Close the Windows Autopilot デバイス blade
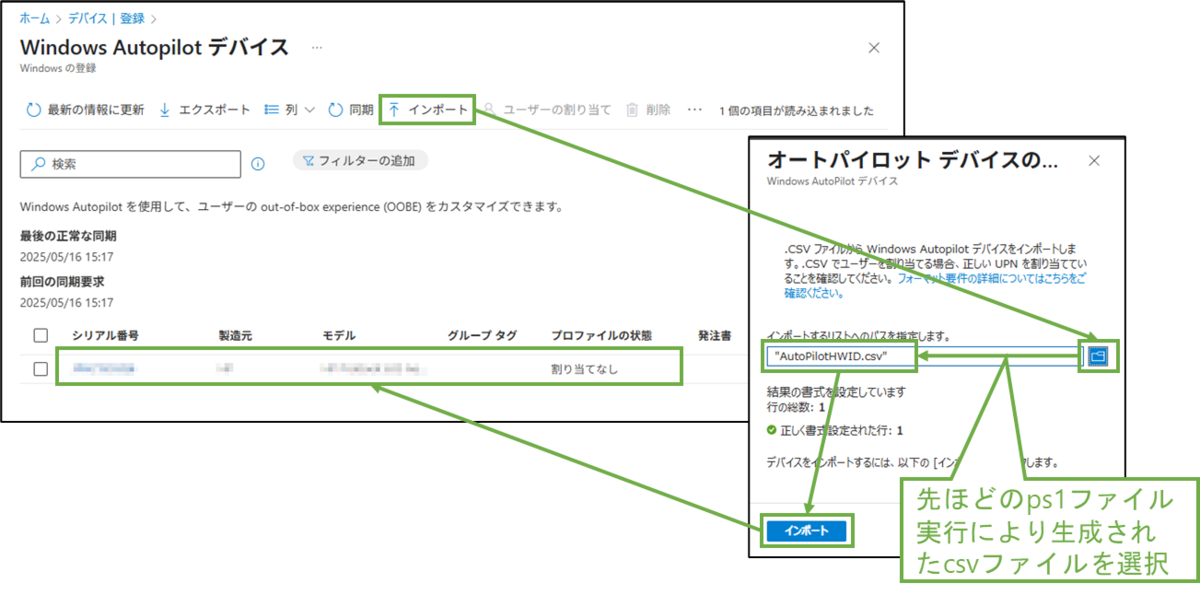The height and width of the screenshot is (595, 1200). point(874,48)
